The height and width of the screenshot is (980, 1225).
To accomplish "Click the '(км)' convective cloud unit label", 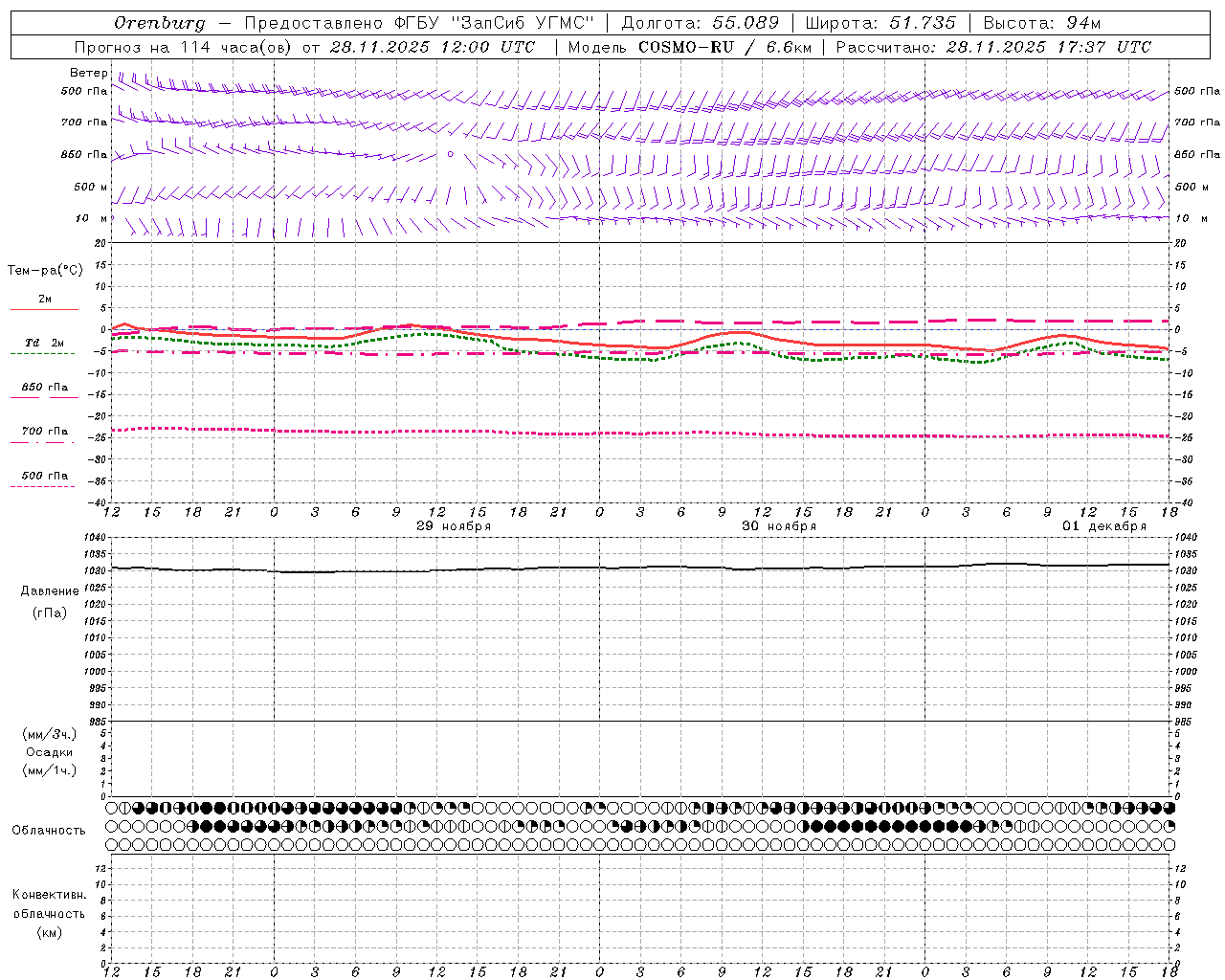I will coord(50,932).
